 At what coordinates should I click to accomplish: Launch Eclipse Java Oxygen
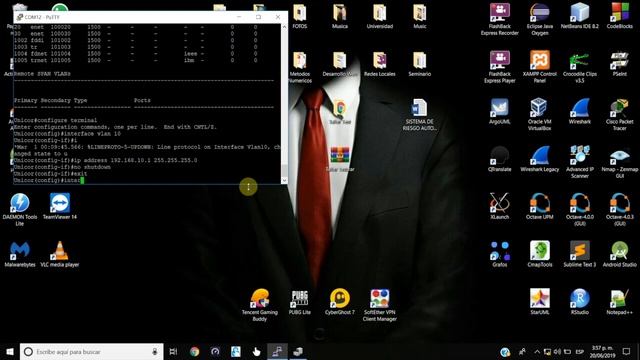coord(540,19)
